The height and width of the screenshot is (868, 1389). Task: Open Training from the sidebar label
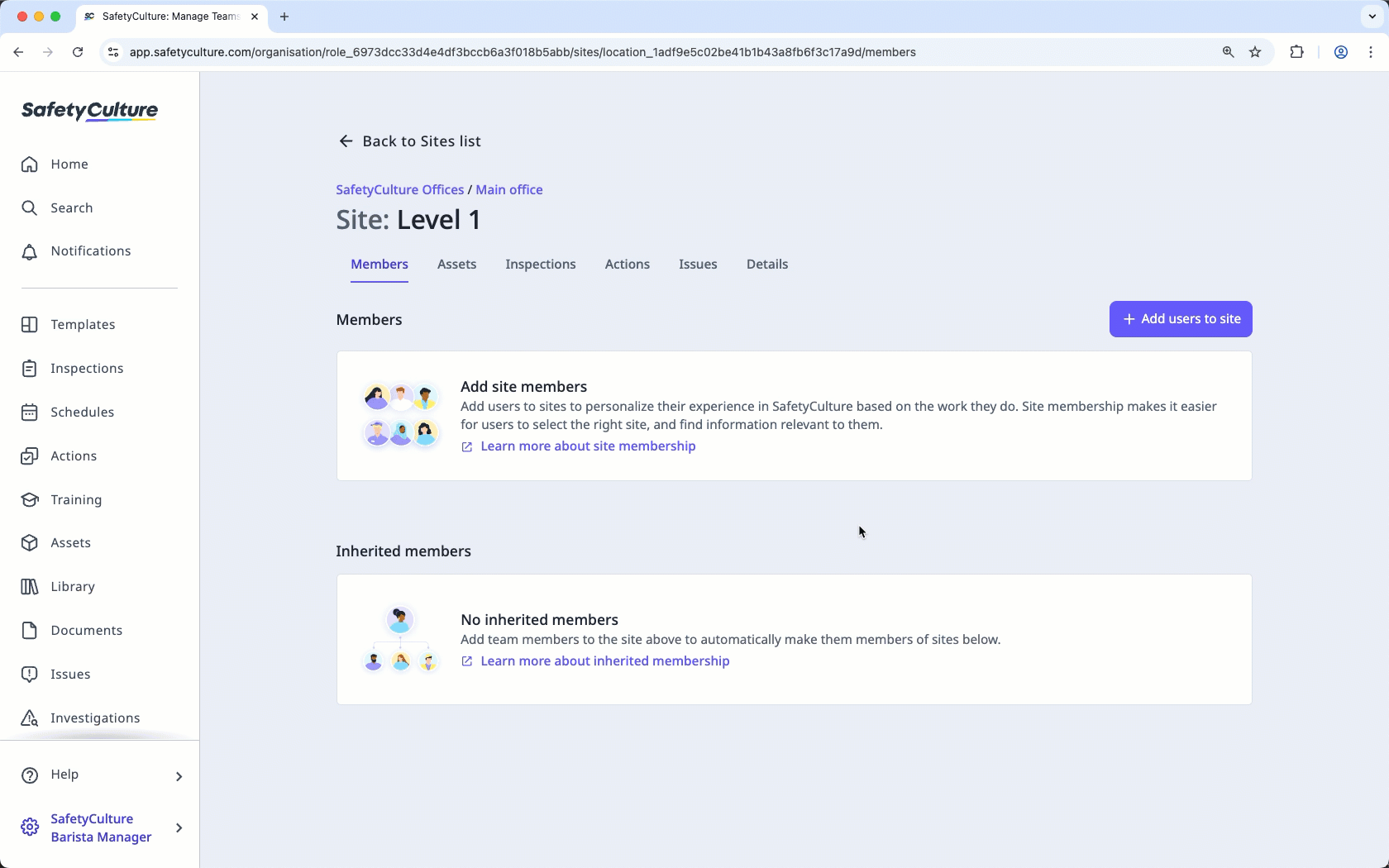click(76, 500)
